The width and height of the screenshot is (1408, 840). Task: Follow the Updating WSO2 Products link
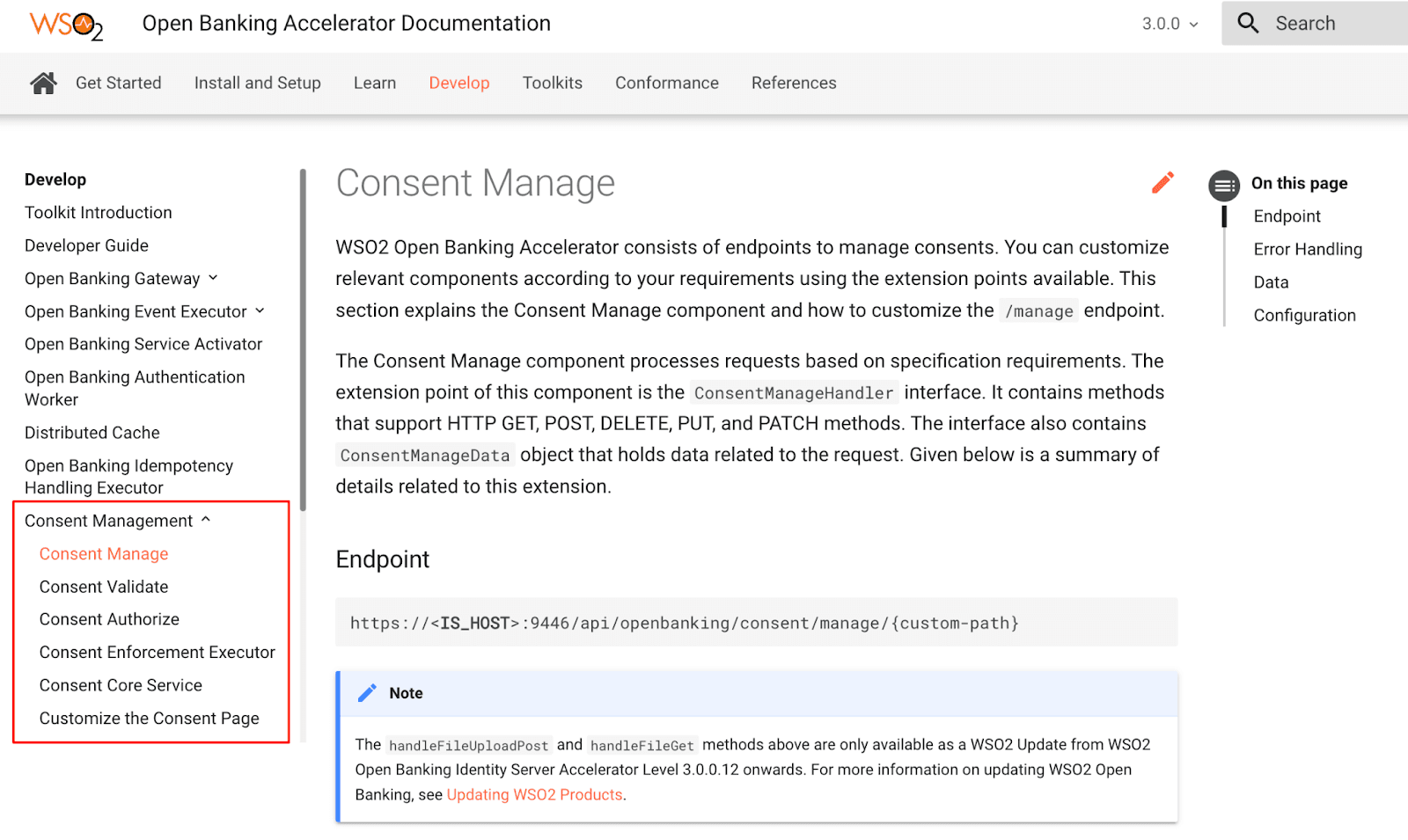[534, 794]
